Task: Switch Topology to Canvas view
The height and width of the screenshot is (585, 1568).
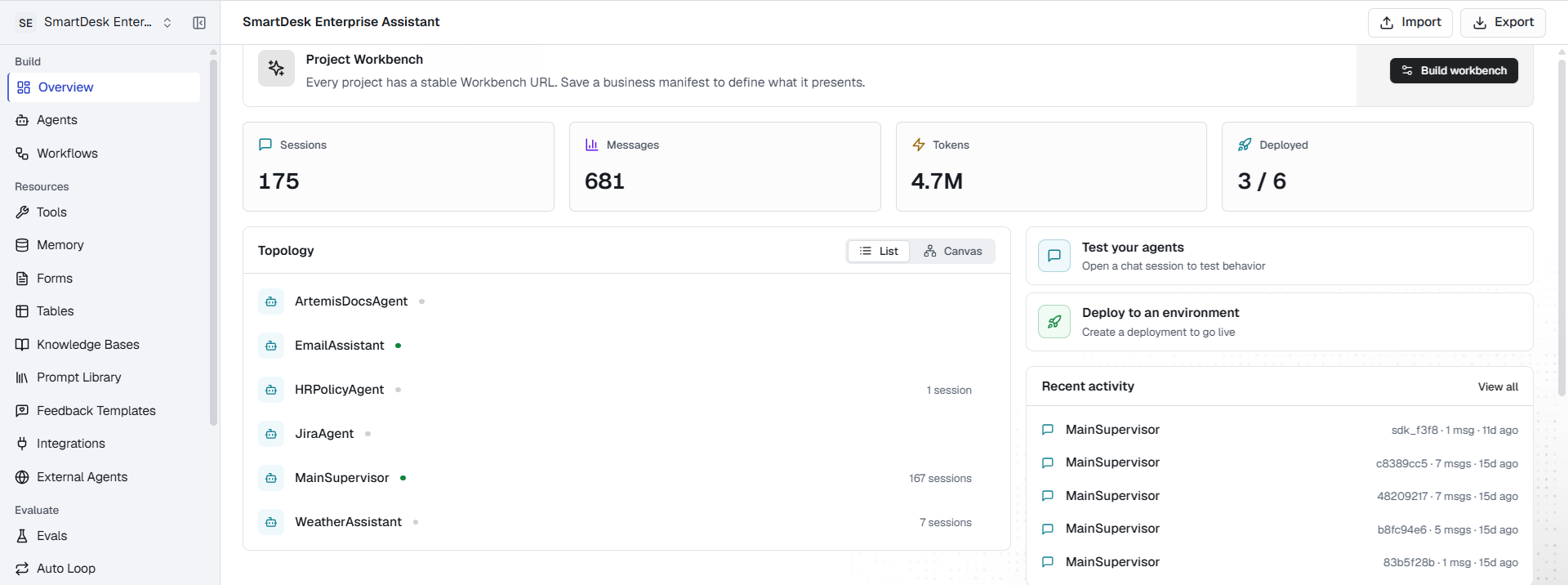Action: tap(953, 251)
